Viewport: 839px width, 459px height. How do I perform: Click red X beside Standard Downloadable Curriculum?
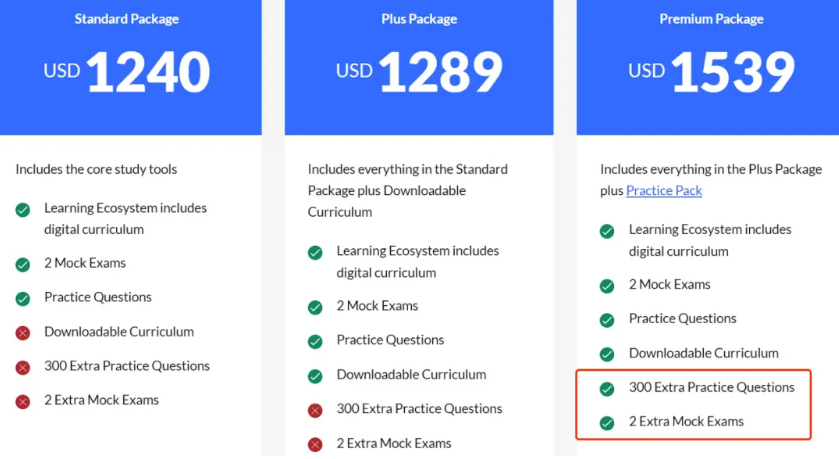(x=23, y=333)
